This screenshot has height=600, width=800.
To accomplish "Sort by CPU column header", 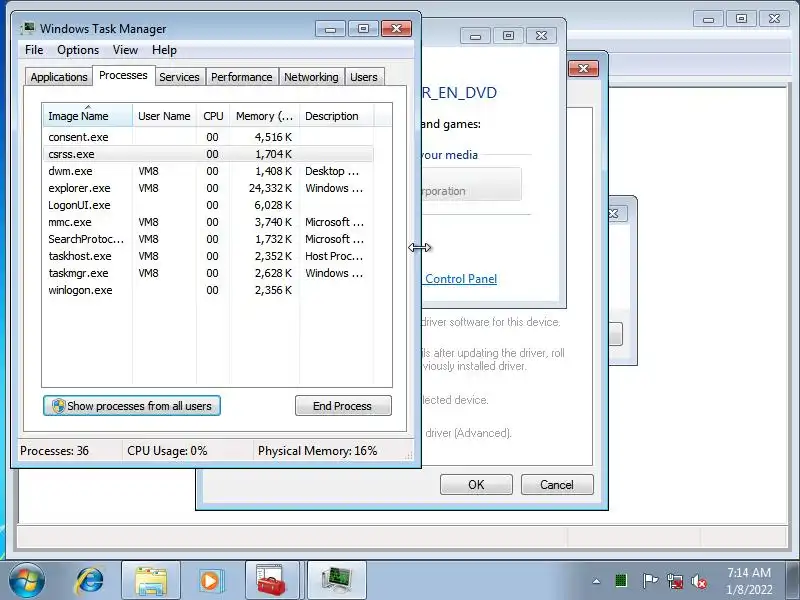I will [213, 116].
